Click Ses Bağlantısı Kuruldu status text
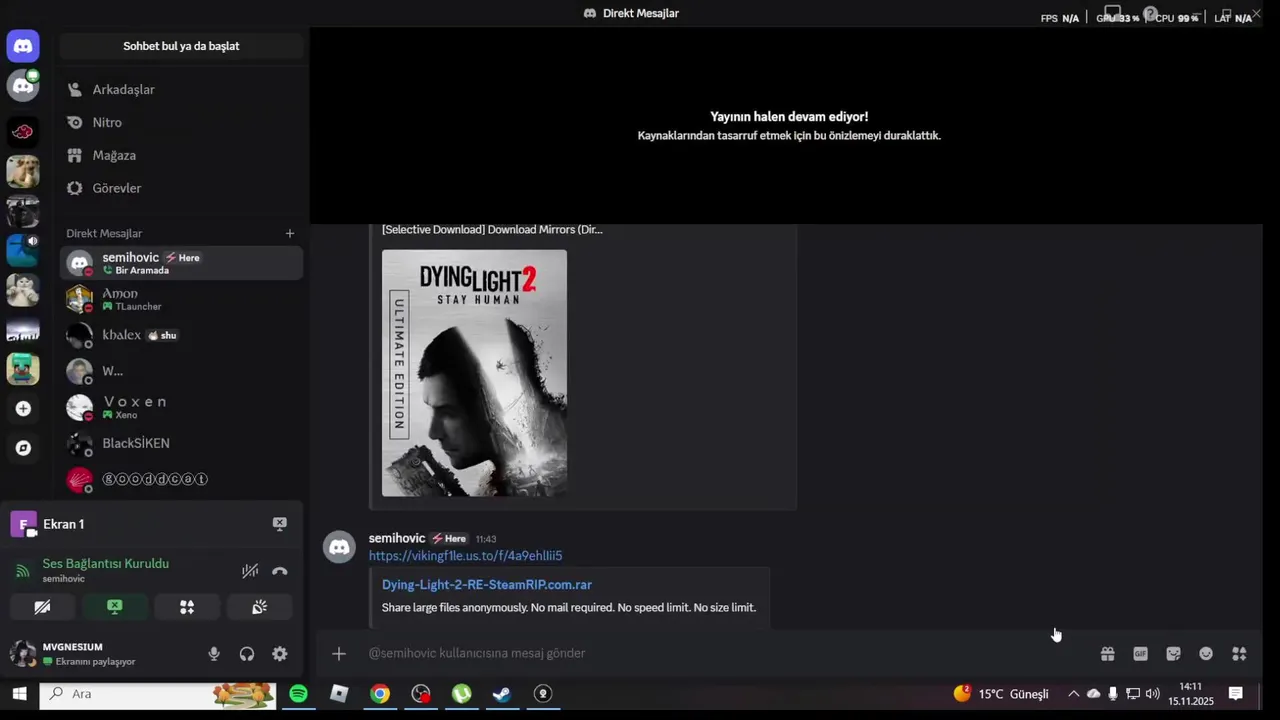Screen dimensions: 1280x720 click(x=105, y=563)
